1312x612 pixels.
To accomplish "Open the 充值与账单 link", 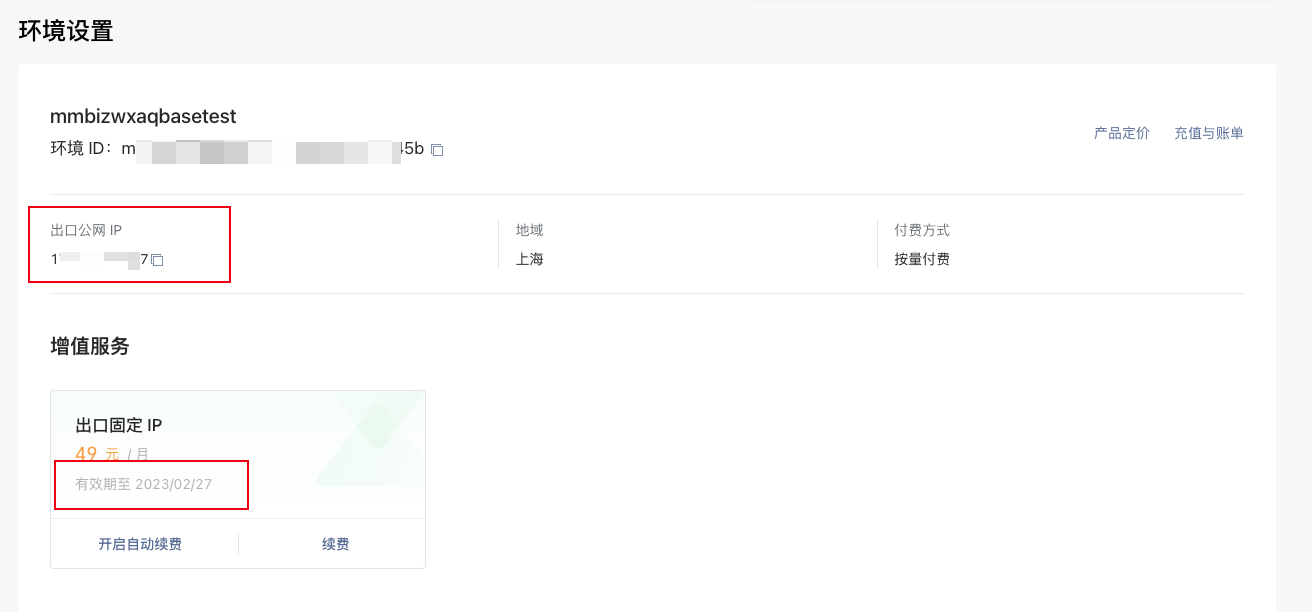I will (1209, 133).
